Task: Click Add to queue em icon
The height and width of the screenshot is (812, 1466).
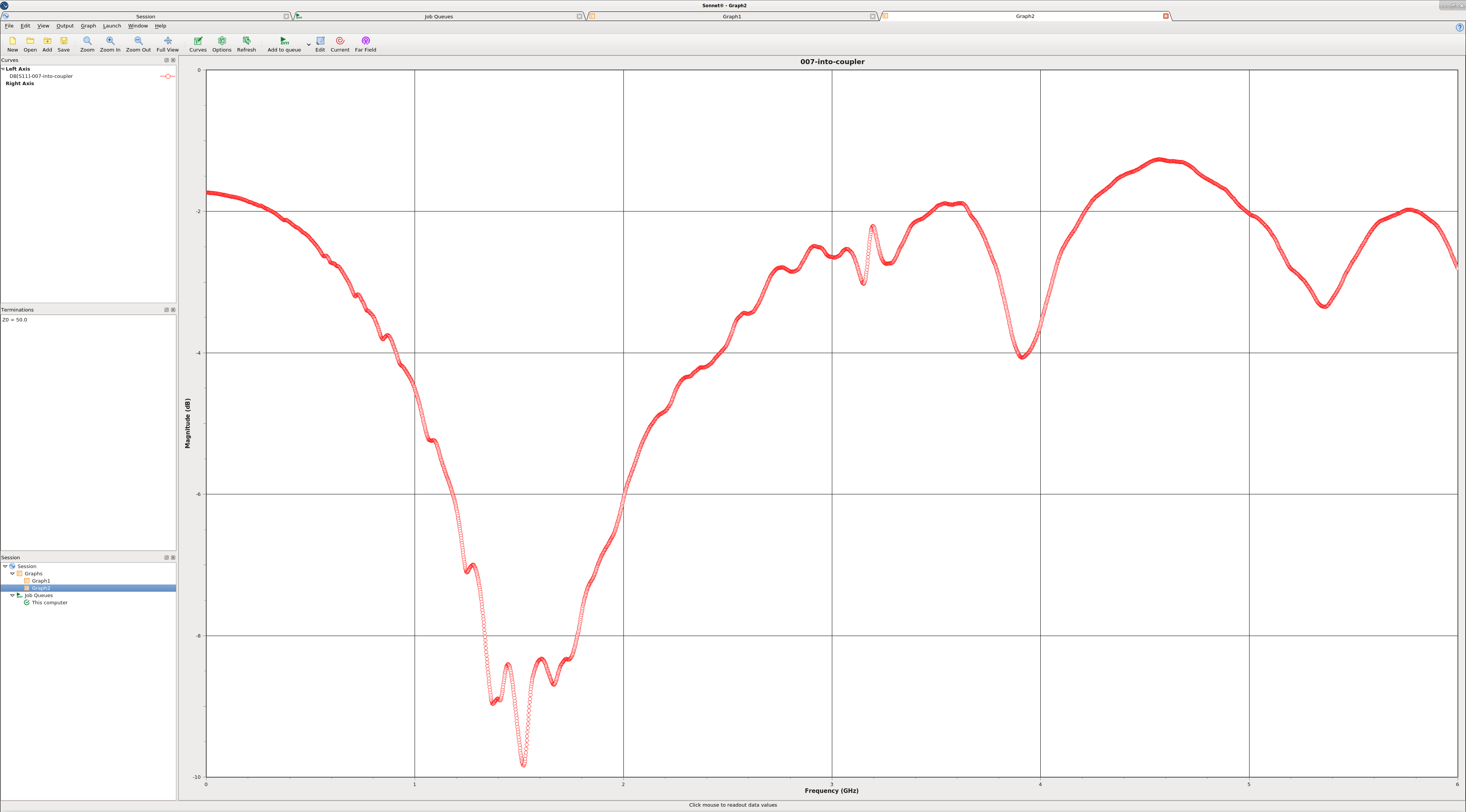Action: (x=284, y=41)
